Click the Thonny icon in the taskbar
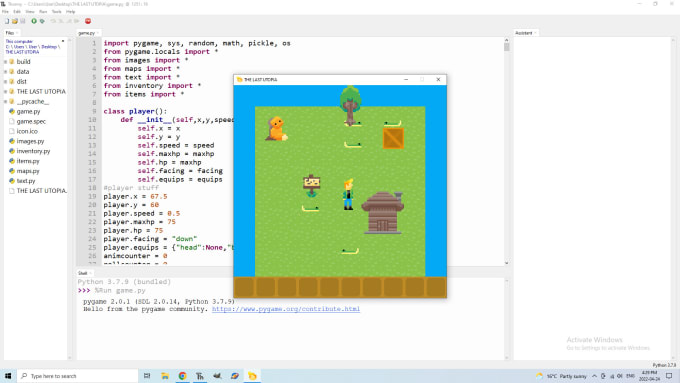The image size is (680, 383). 200,376
